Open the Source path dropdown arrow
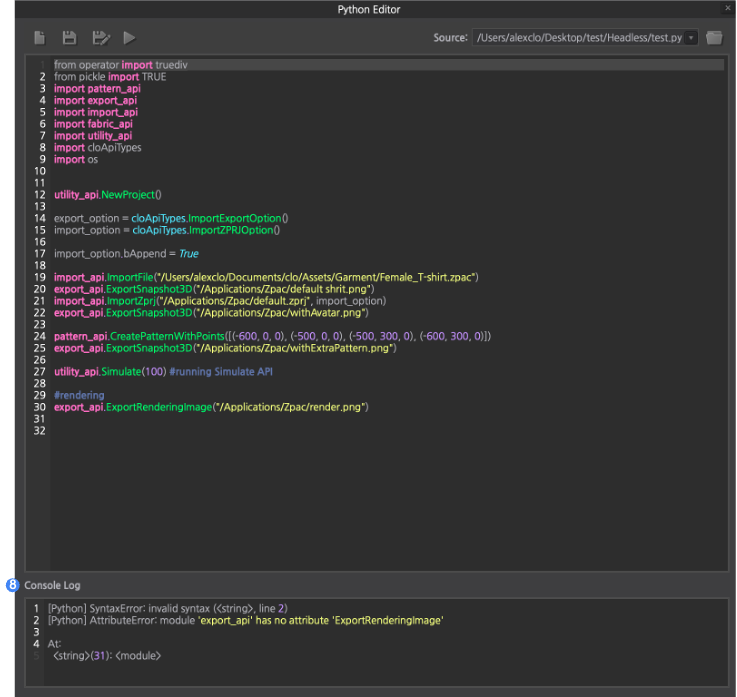Screen dimensions: 737x697 [x=691, y=38]
